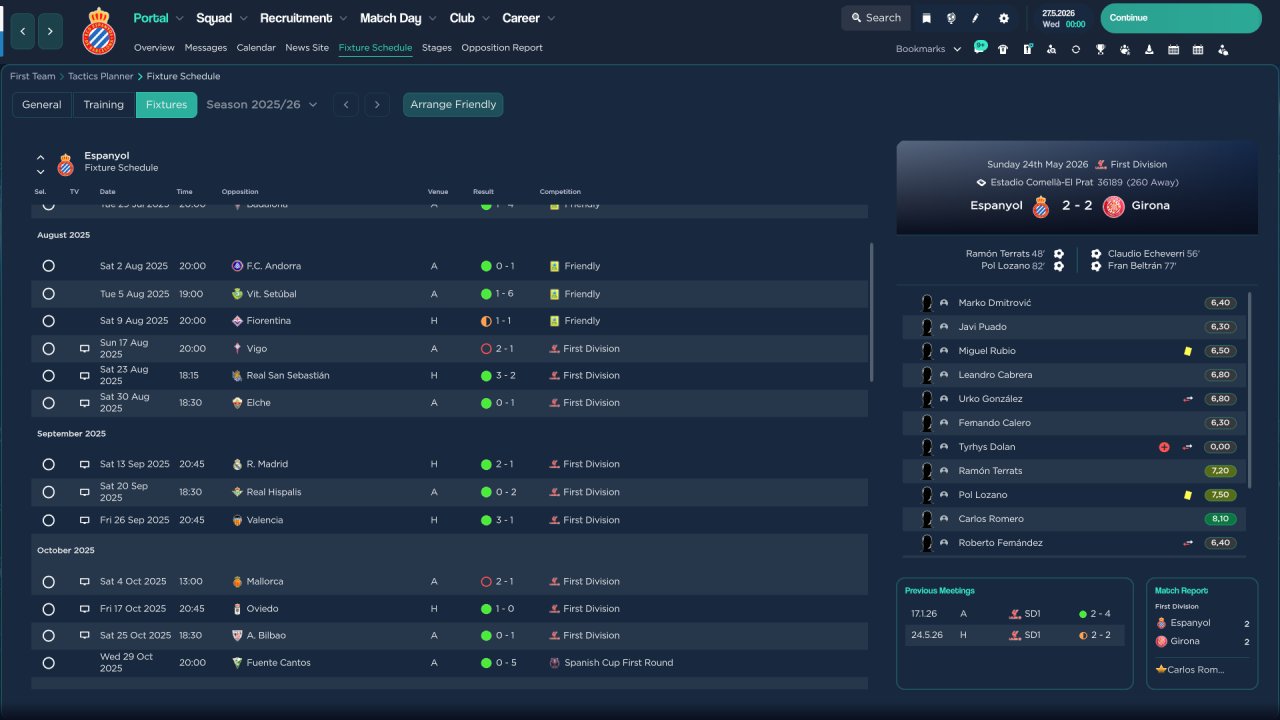This screenshot has height=720, width=1280.
Task: Switch to the Messages tab
Action: [206, 48]
